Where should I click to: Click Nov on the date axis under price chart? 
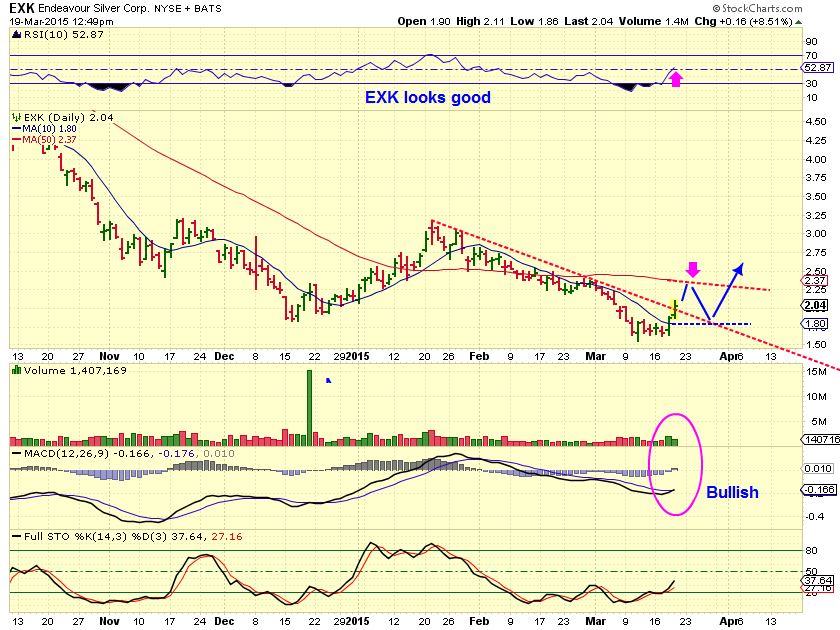click(x=109, y=356)
